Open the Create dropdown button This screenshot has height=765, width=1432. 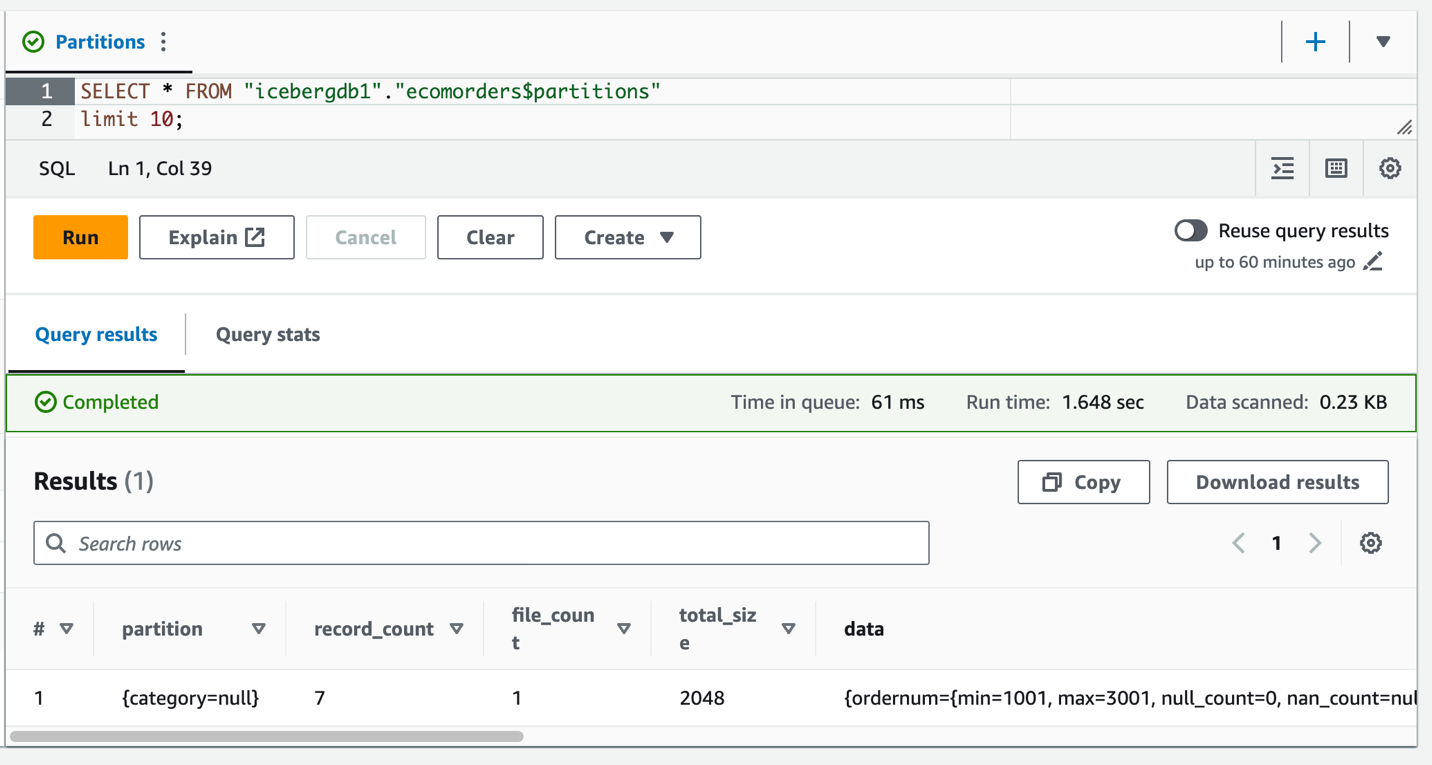tap(627, 238)
